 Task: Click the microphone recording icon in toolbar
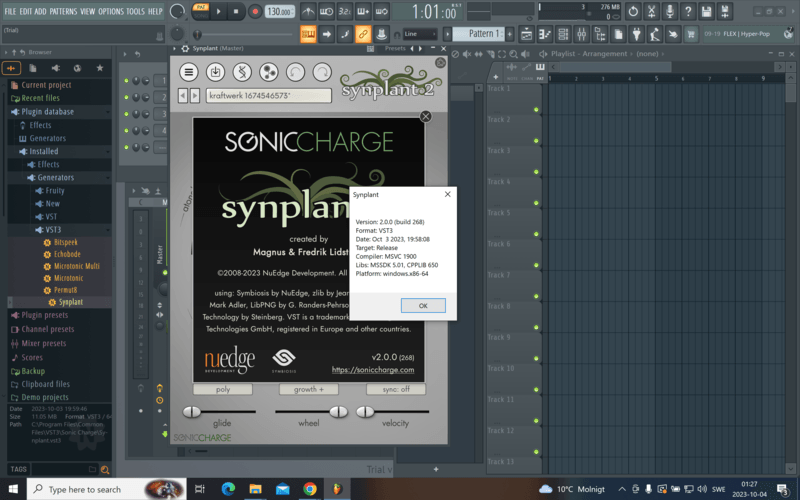[670, 11]
